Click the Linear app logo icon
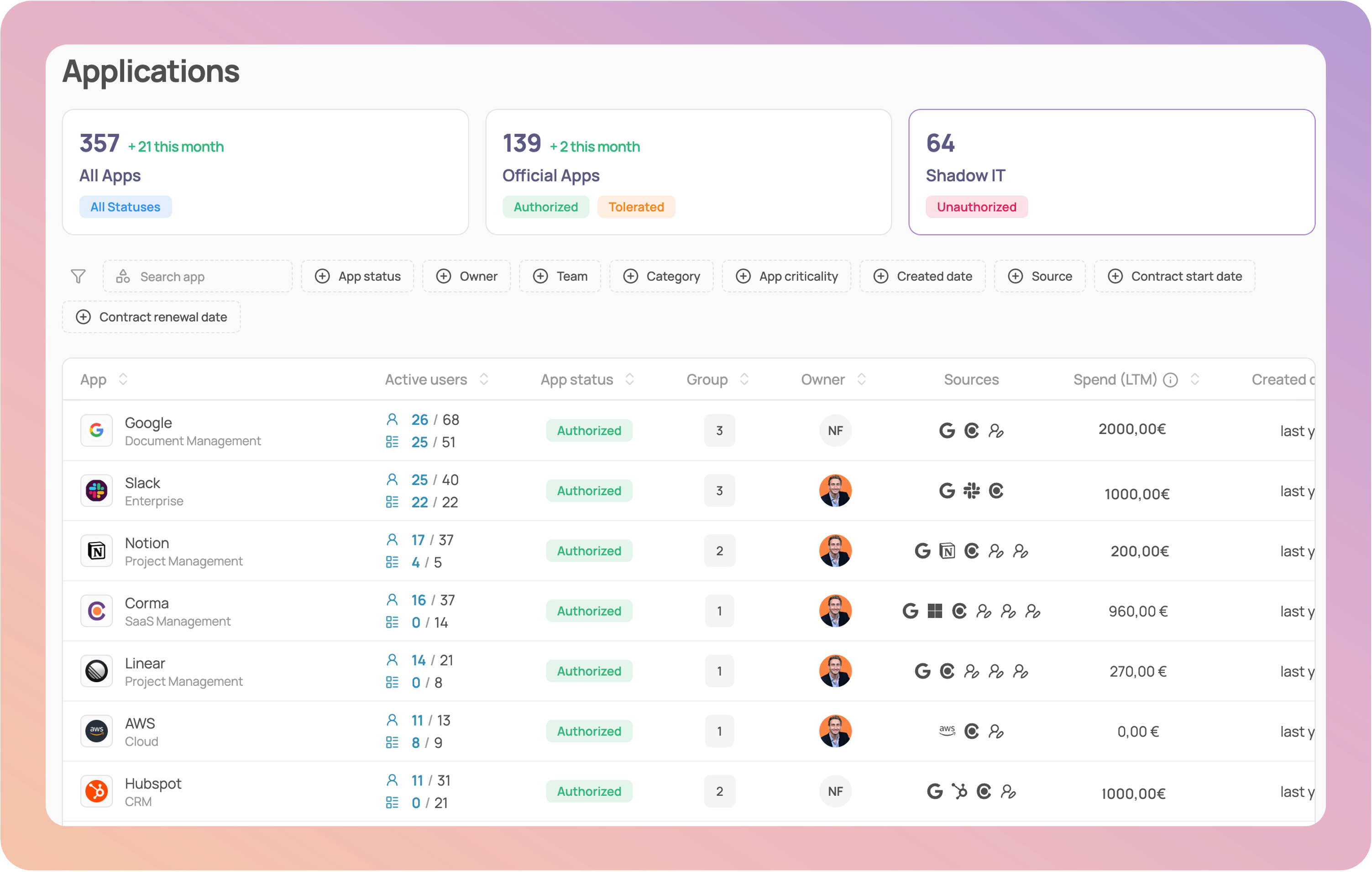The image size is (1372, 872). pos(96,671)
